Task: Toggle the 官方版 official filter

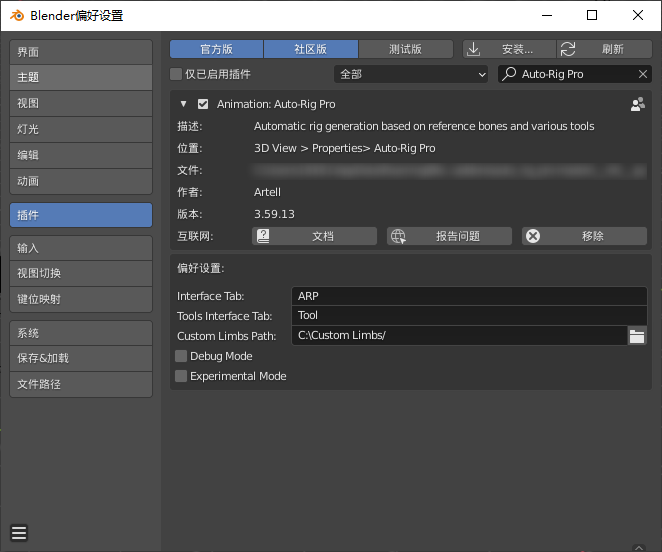Action: (x=217, y=49)
